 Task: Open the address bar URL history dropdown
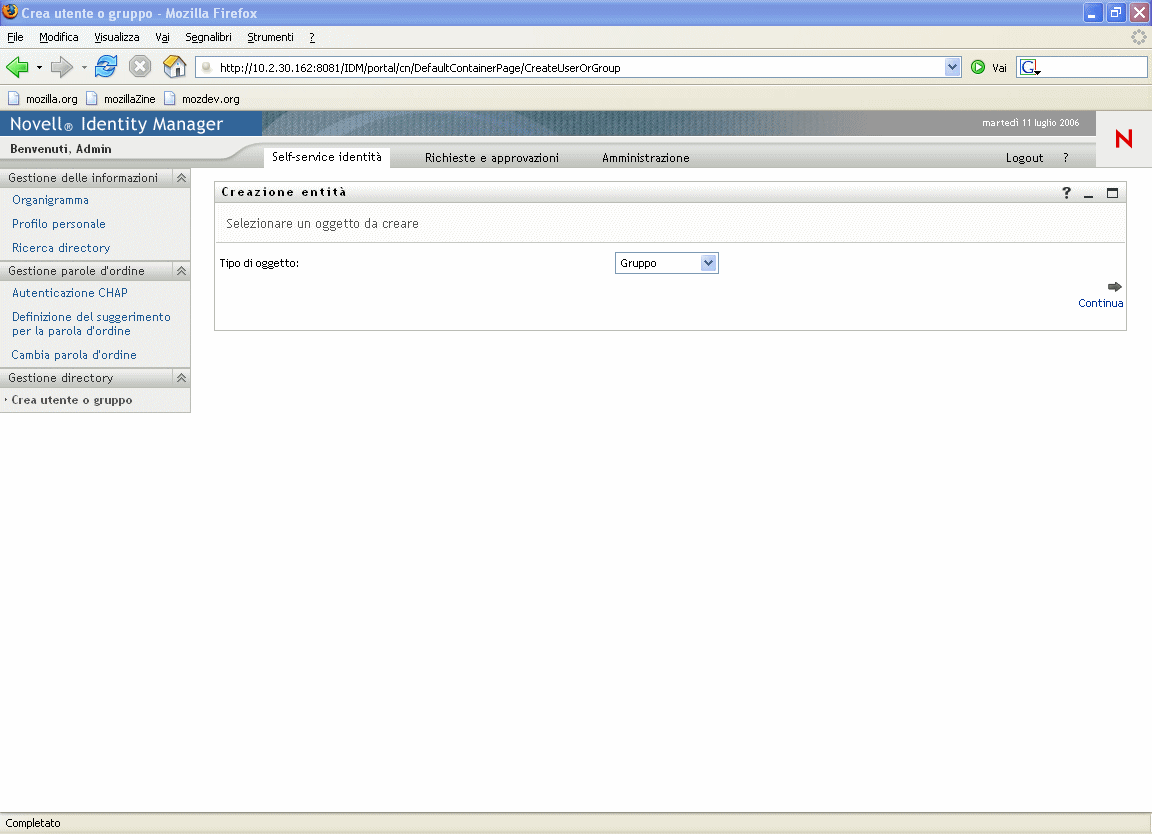[x=952, y=67]
